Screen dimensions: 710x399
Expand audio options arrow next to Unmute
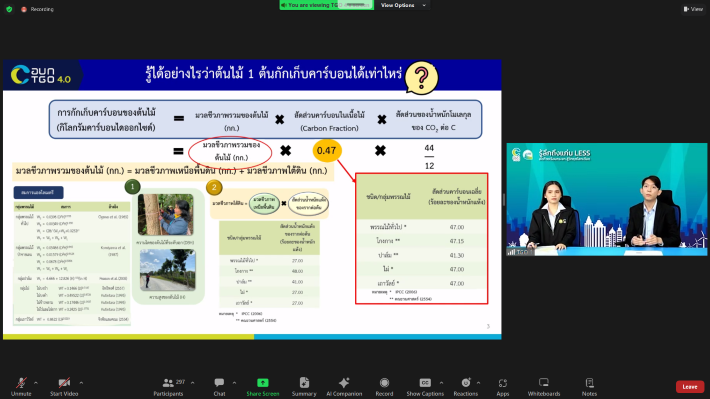36,383
